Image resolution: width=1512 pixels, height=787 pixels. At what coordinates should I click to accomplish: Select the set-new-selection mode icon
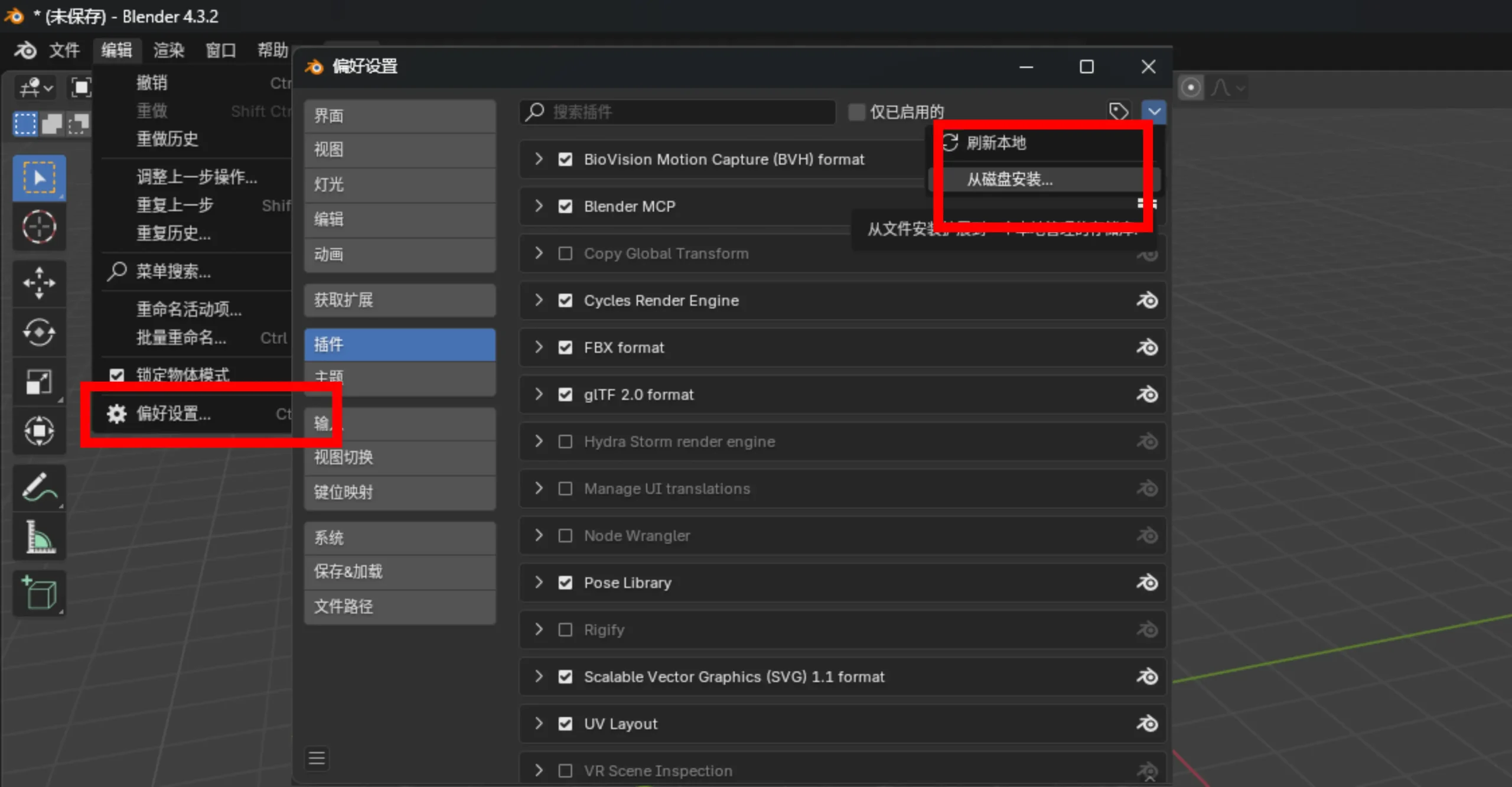pos(25,124)
